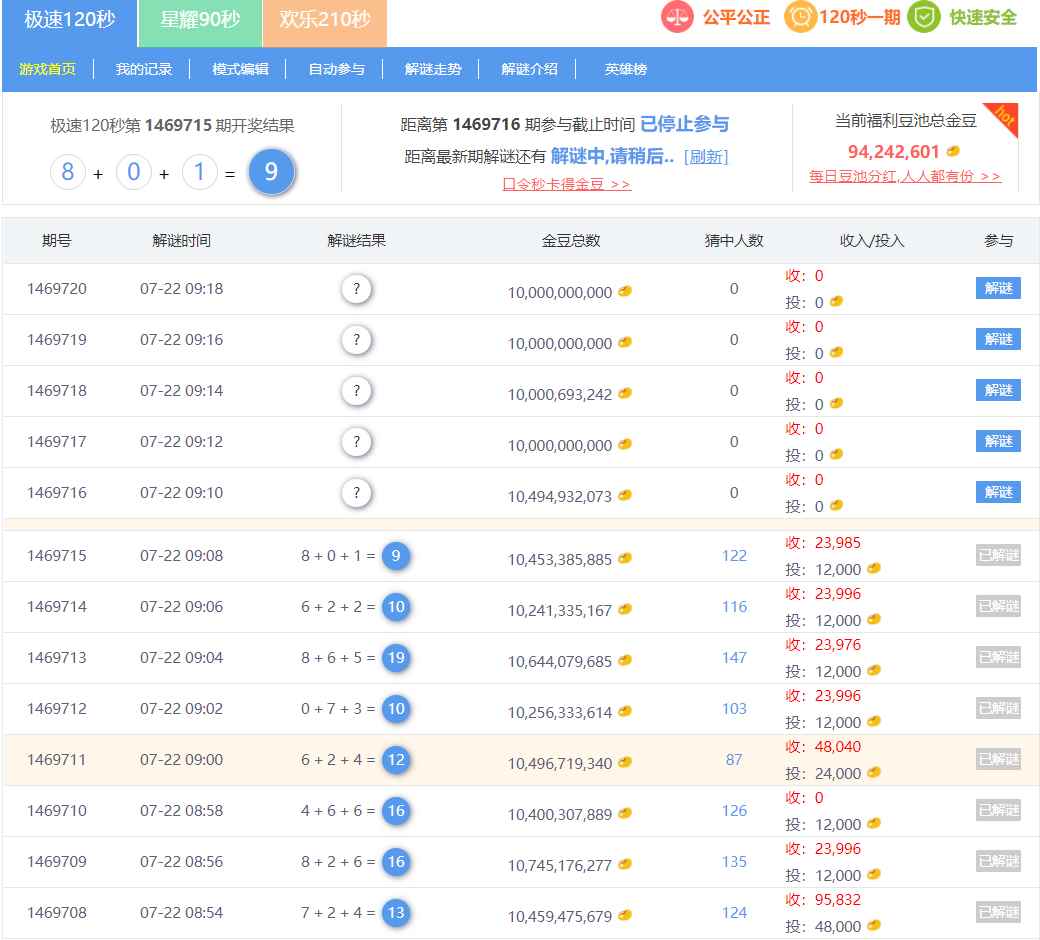The width and height of the screenshot is (1040, 940).
Task: Click the question mark result of period 1469718
Action: pos(356,391)
